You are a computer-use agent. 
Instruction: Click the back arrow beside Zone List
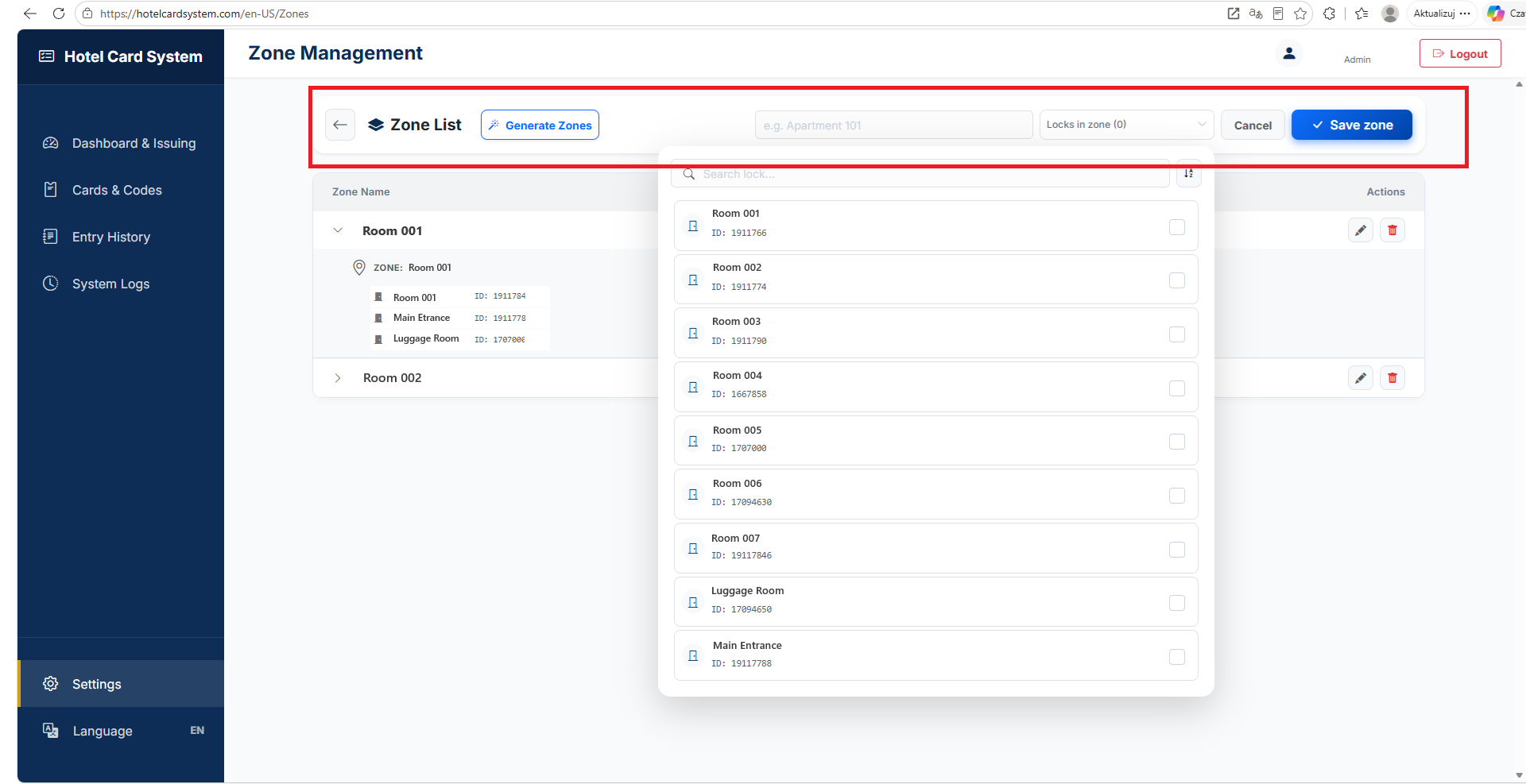pyautogui.click(x=340, y=125)
